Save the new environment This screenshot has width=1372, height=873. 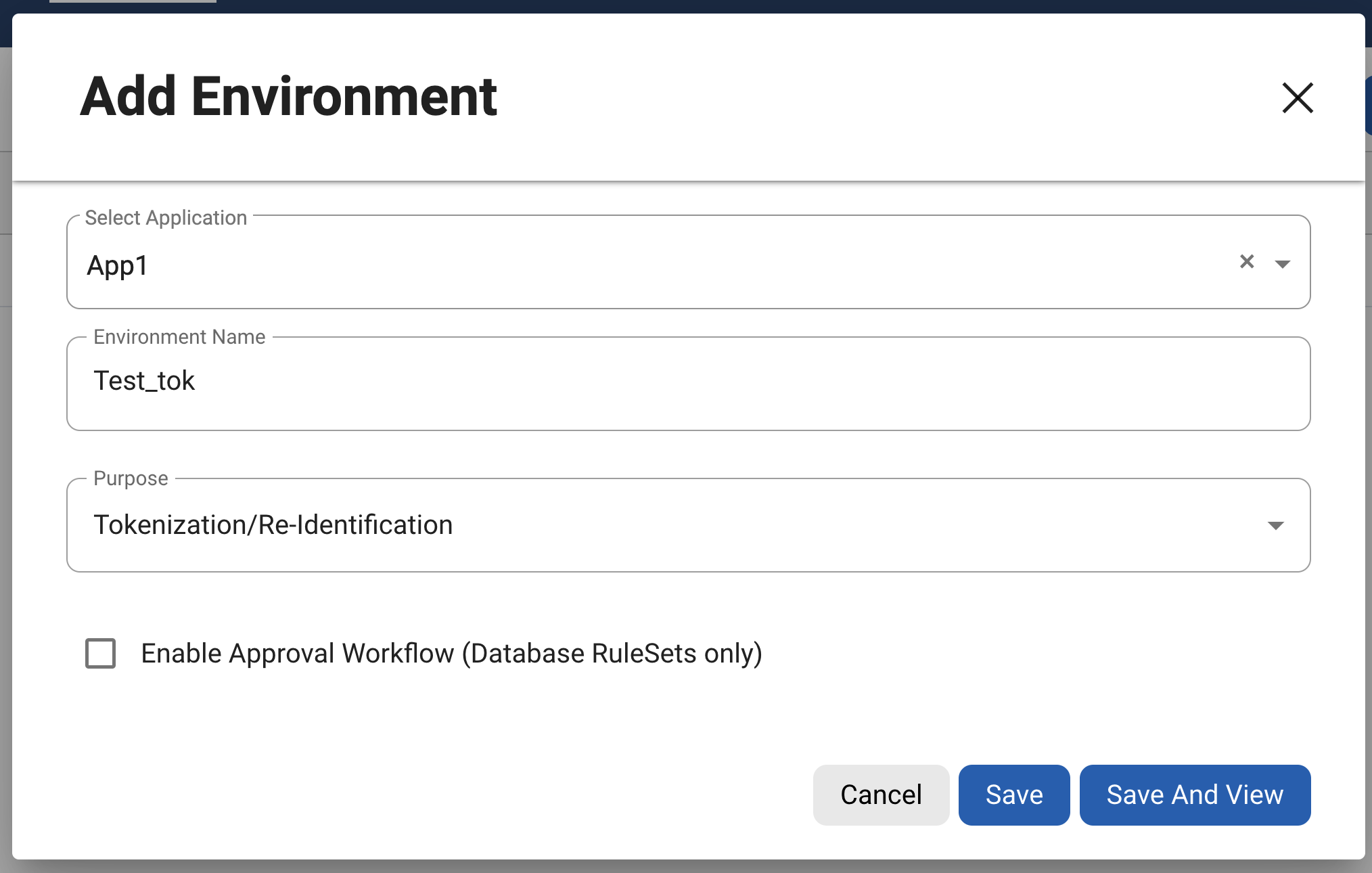tap(1013, 794)
